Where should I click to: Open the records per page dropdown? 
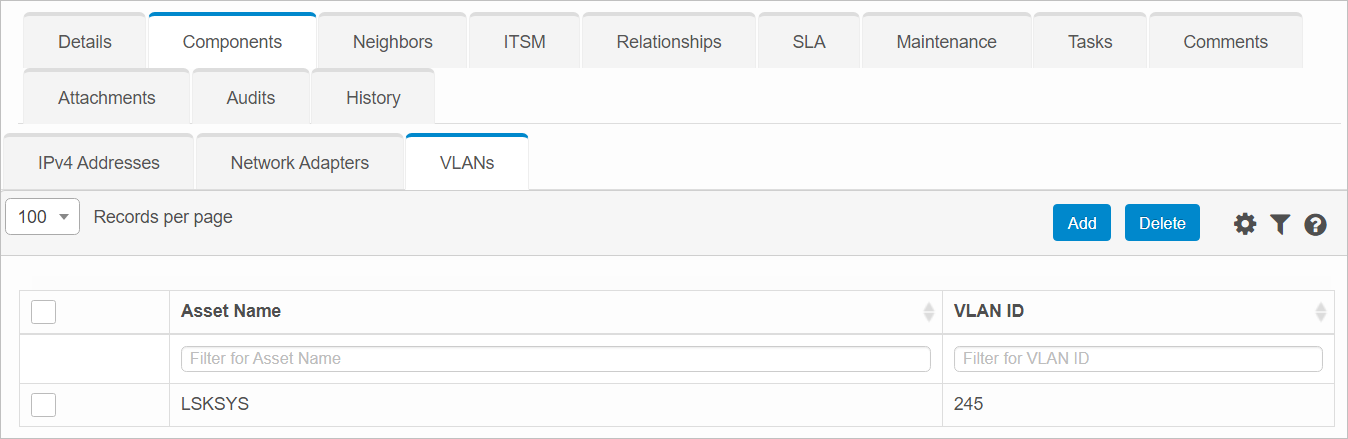tap(43, 217)
